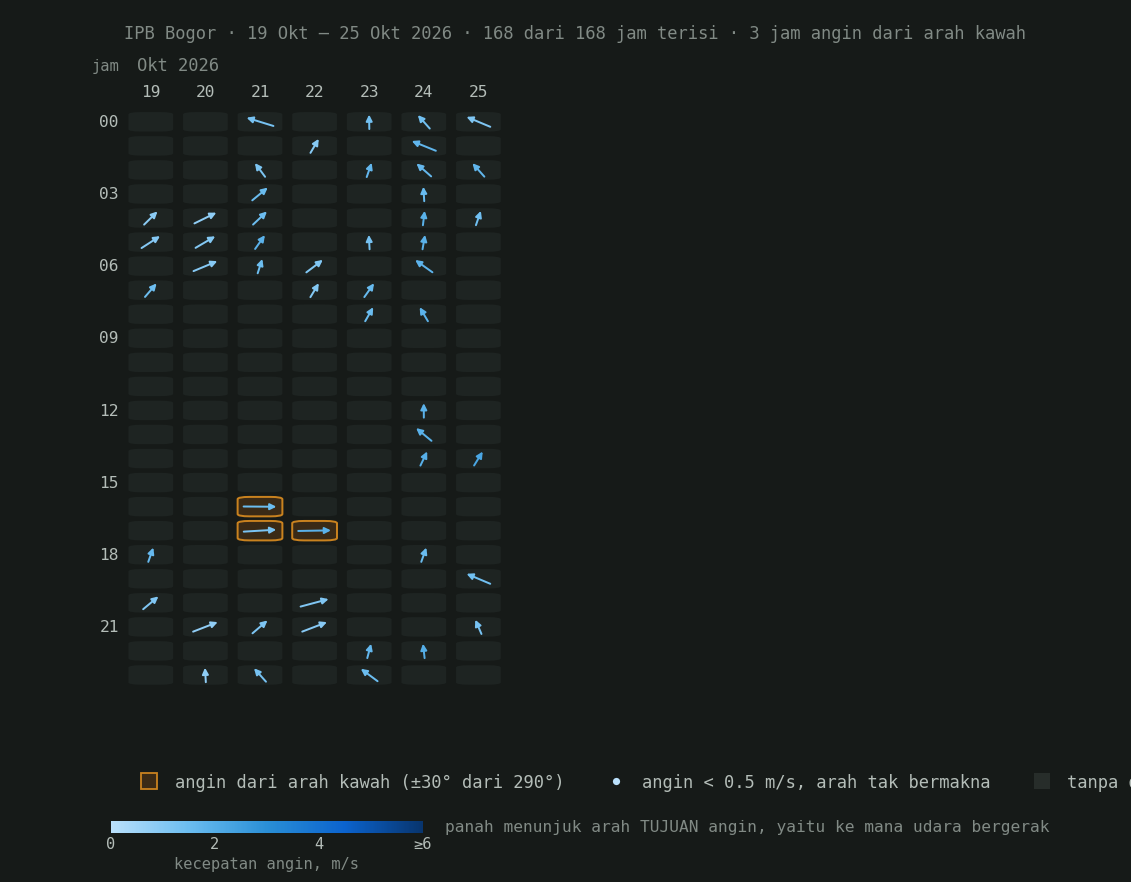Click the hour label 15
Screen dimensions: 1131x882
coord(109,482)
